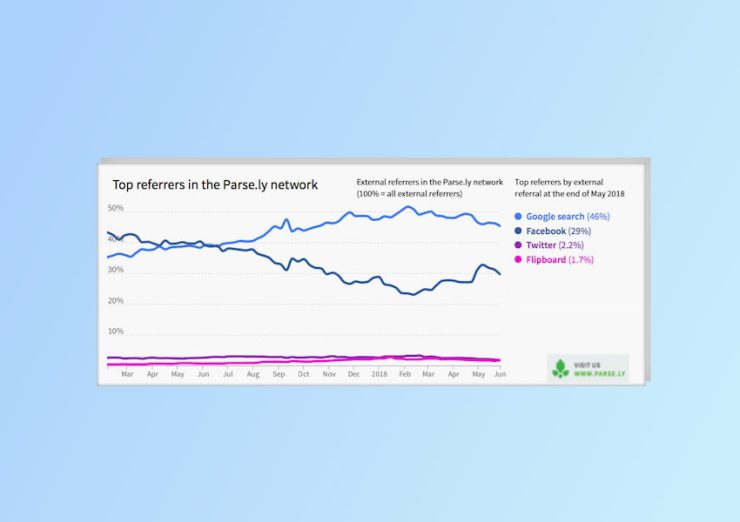This screenshot has height=522, width=740.
Task: Select the Flipboard (1.7%) legend label
Action: (560, 260)
